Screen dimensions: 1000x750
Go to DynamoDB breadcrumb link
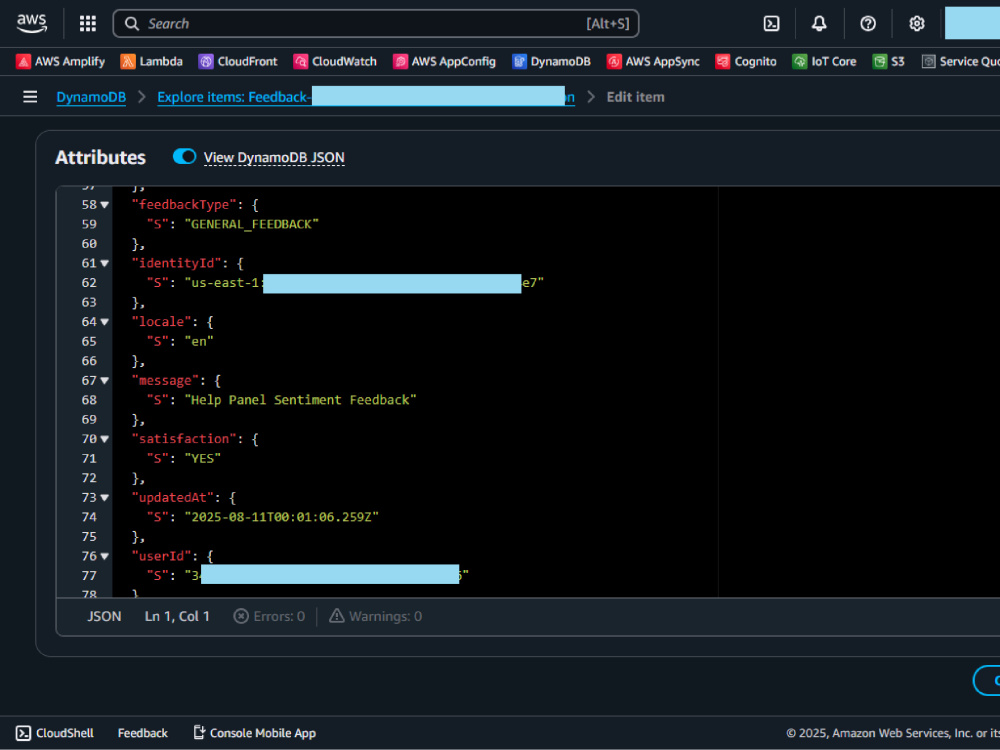[x=91, y=97]
